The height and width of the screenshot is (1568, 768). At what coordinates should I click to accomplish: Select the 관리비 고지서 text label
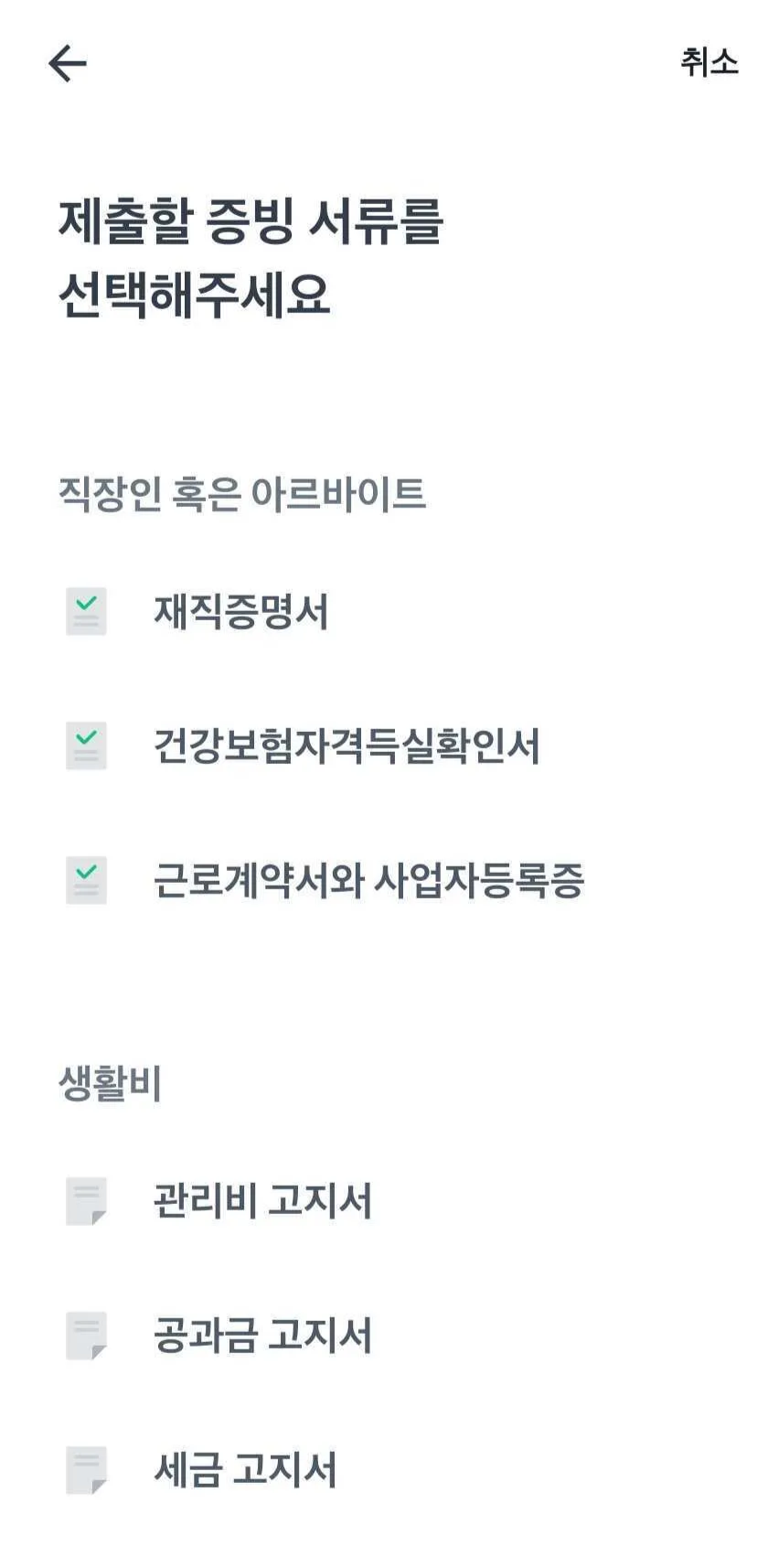[x=262, y=1200]
